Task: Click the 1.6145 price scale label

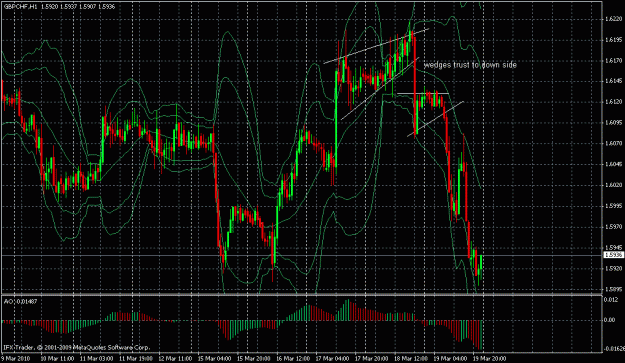Action: coord(613,81)
